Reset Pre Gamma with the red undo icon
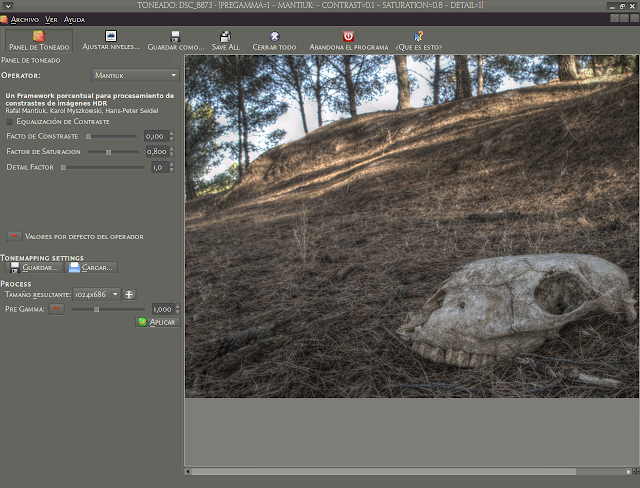The height and width of the screenshot is (488, 640). (x=57, y=309)
